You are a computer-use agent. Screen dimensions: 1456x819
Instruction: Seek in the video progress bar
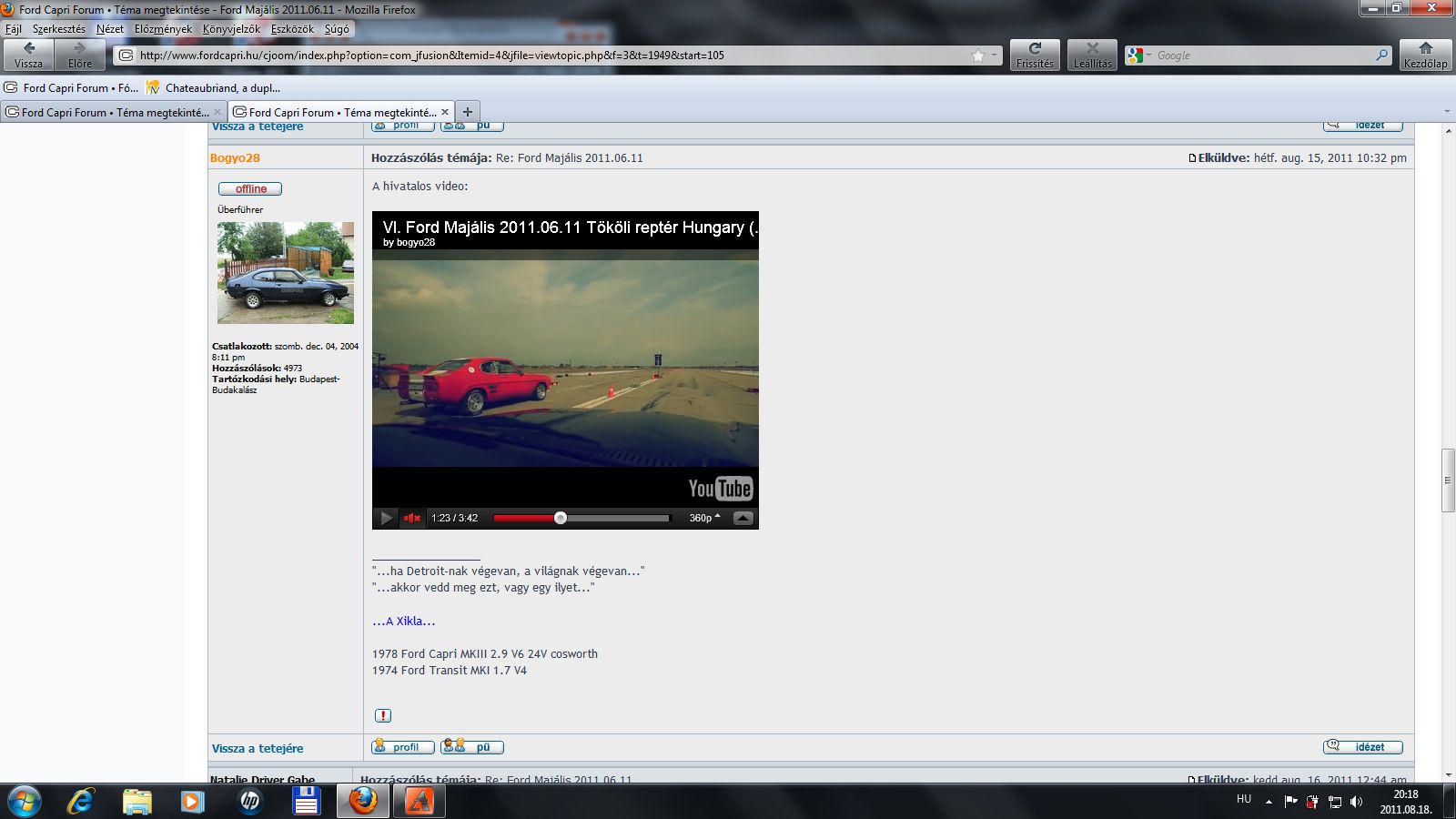pos(581,518)
